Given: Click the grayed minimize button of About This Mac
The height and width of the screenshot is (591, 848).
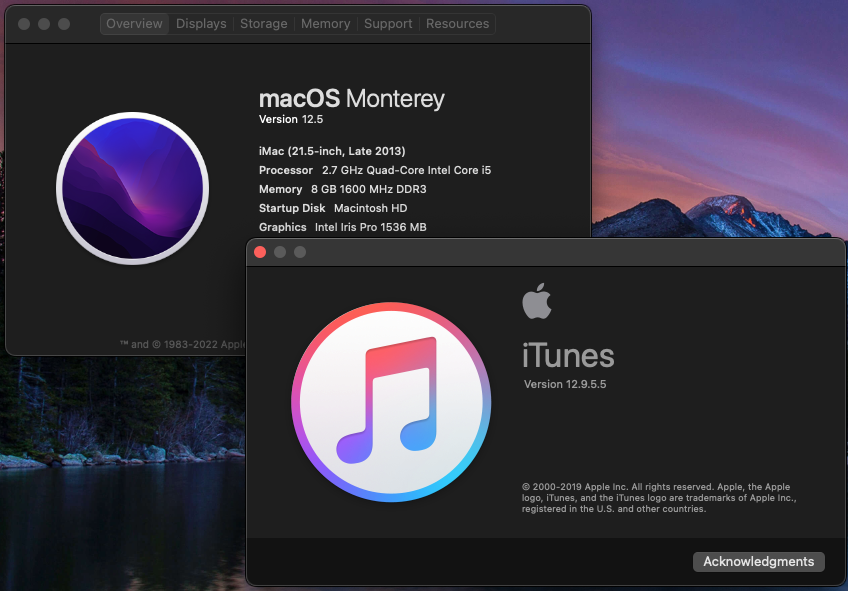Looking at the screenshot, I should (44, 24).
